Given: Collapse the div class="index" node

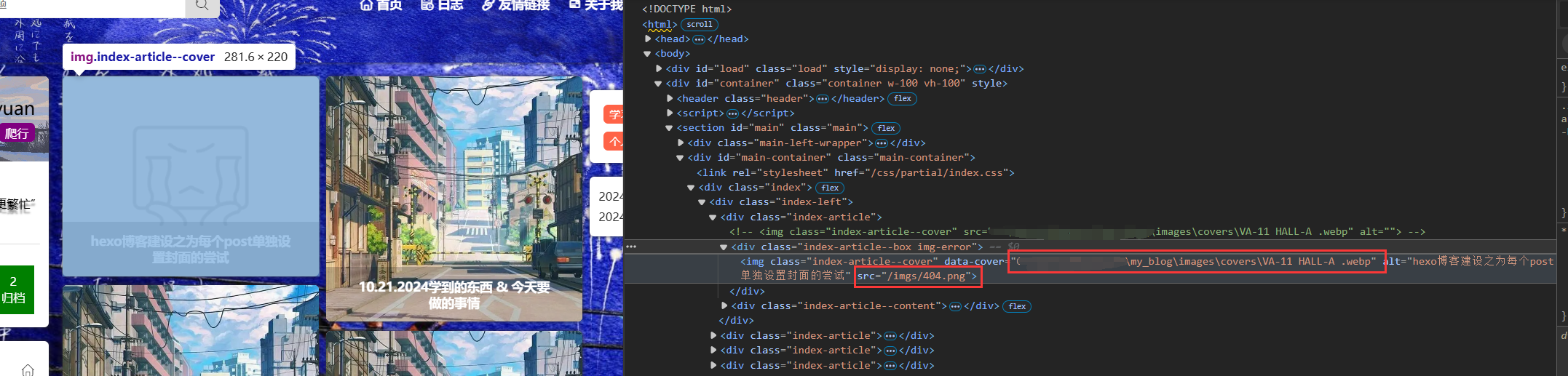Looking at the screenshot, I should click(x=691, y=188).
